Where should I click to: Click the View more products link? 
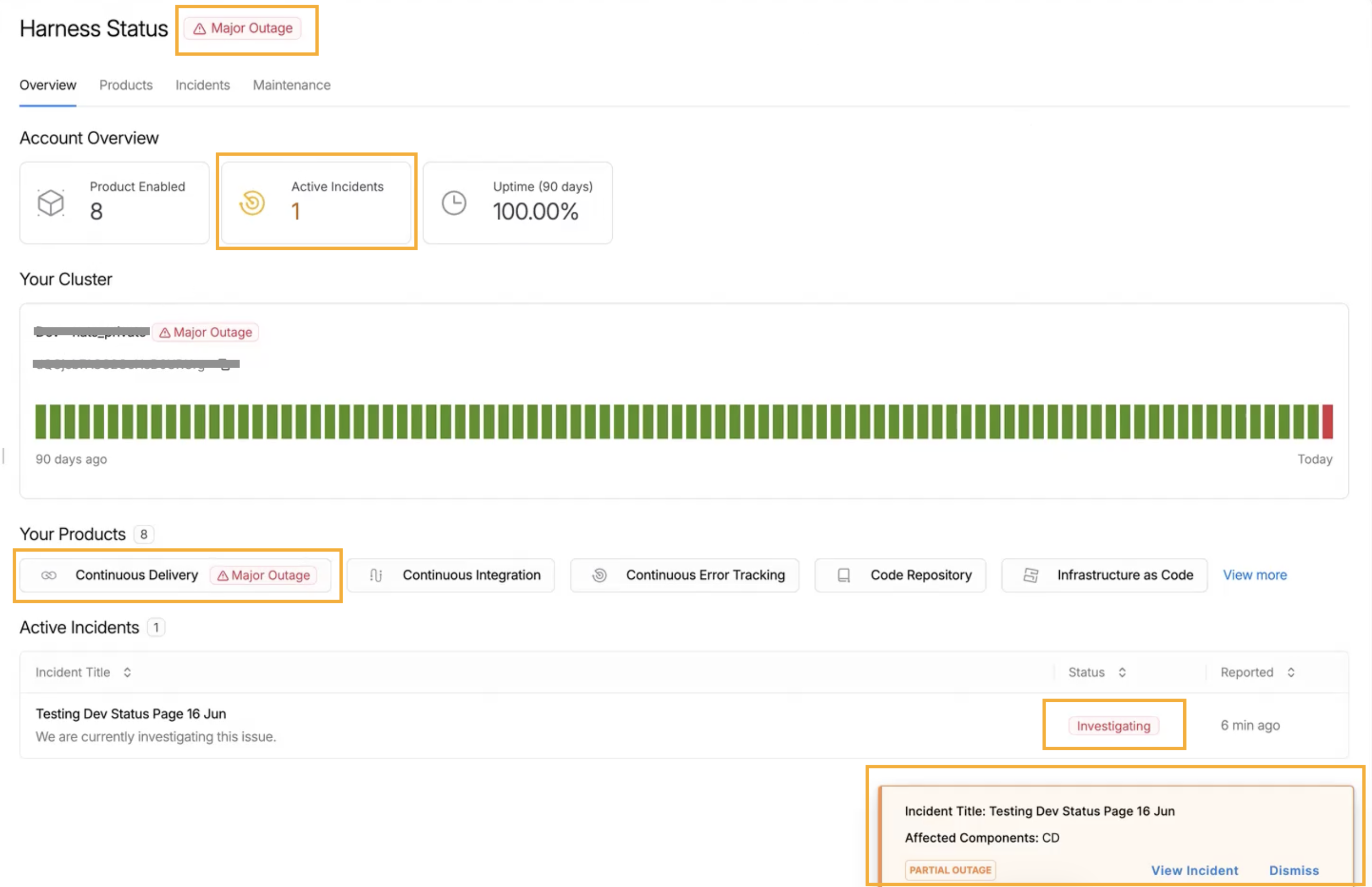pyautogui.click(x=1254, y=575)
